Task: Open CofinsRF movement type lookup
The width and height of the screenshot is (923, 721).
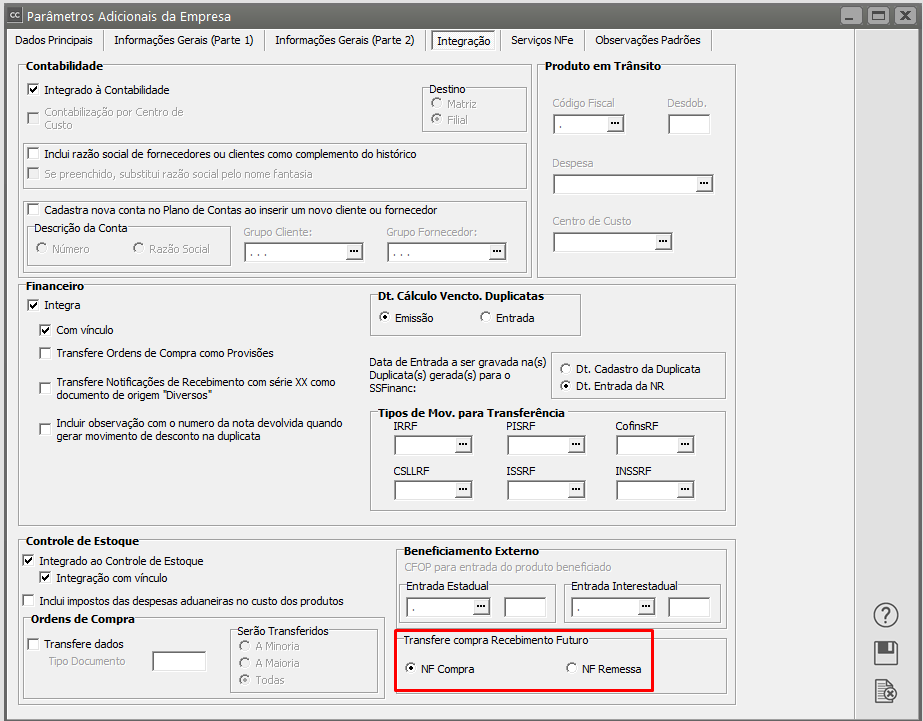Action: point(685,445)
